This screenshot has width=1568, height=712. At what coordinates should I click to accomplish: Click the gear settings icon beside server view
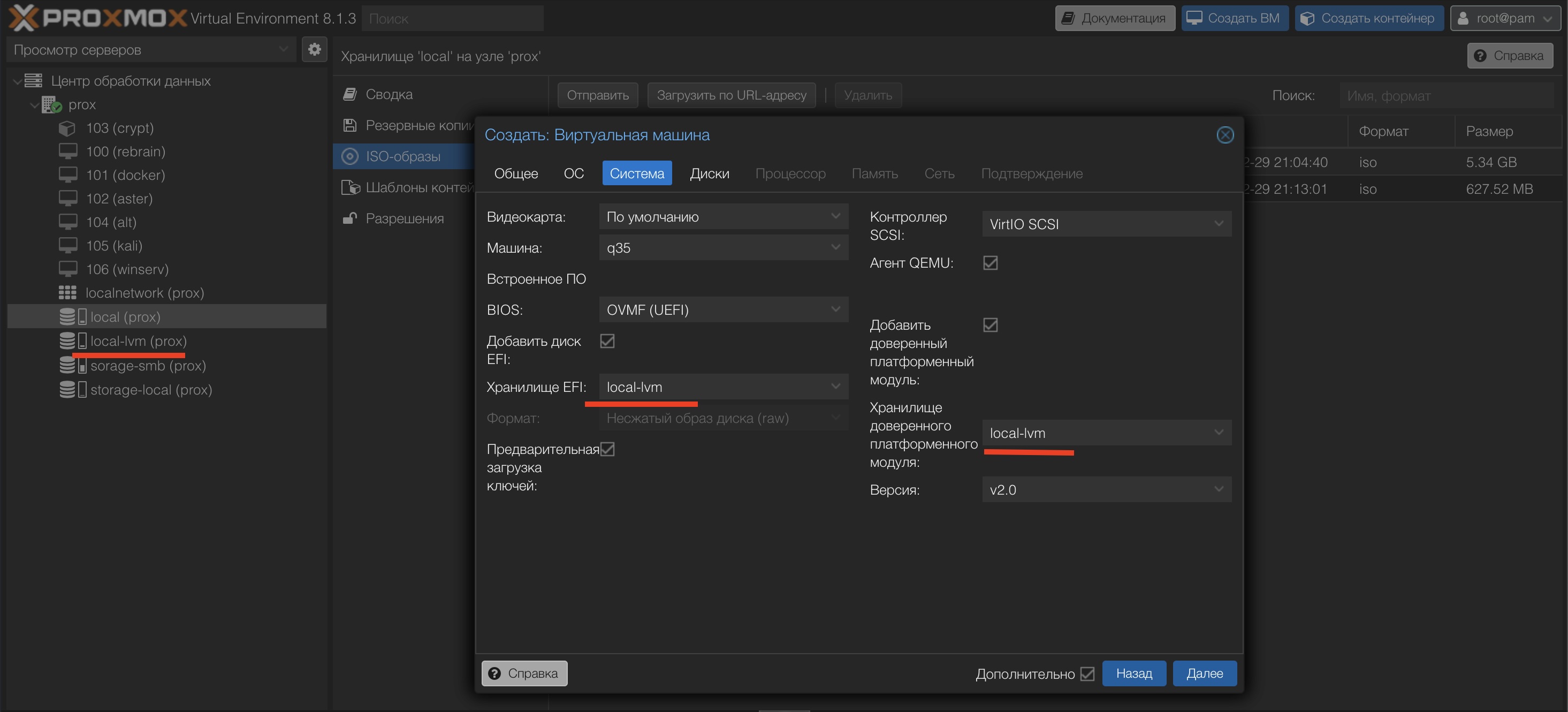point(314,49)
